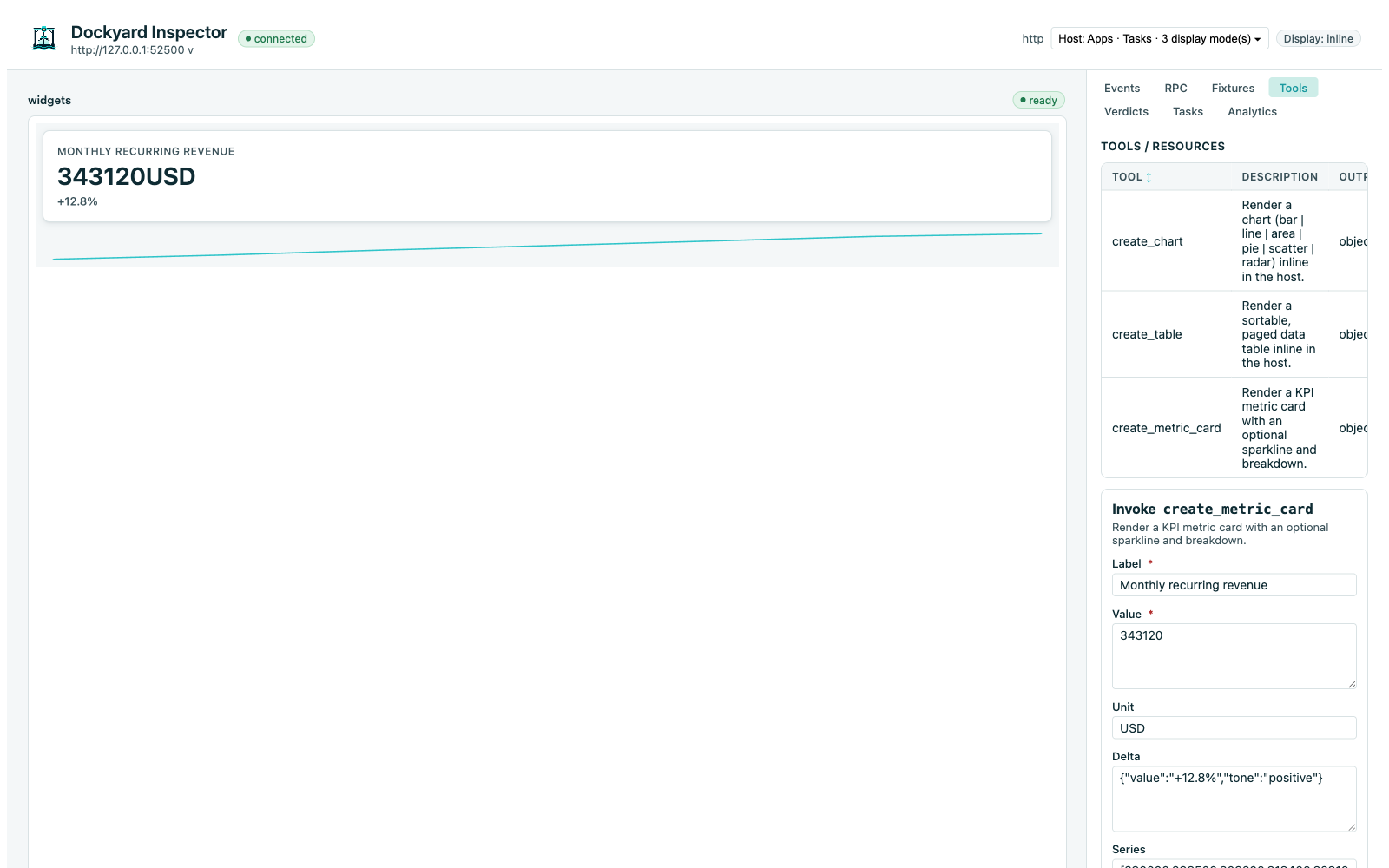Toggle the Display: inline pill
The width and height of the screenshot is (1389, 868).
click(x=1318, y=38)
